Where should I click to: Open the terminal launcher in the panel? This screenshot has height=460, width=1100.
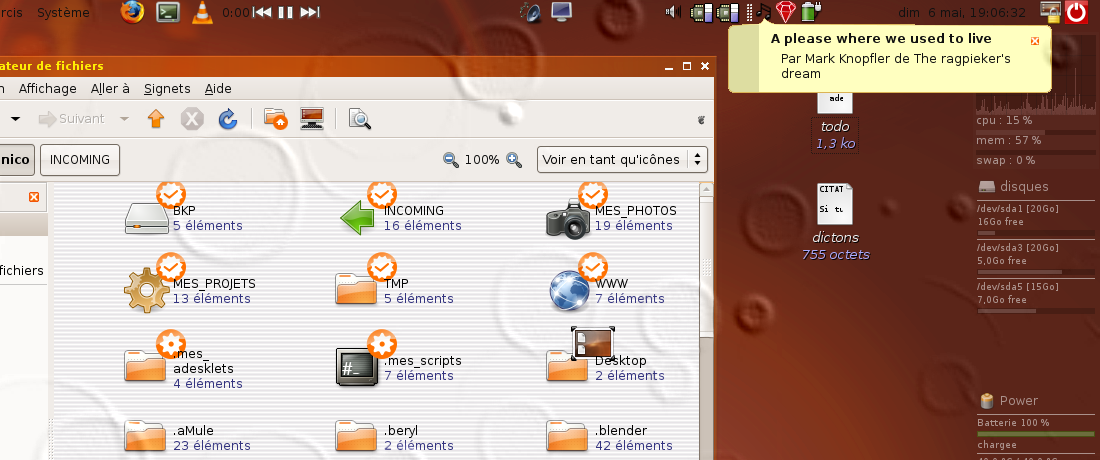(x=167, y=12)
